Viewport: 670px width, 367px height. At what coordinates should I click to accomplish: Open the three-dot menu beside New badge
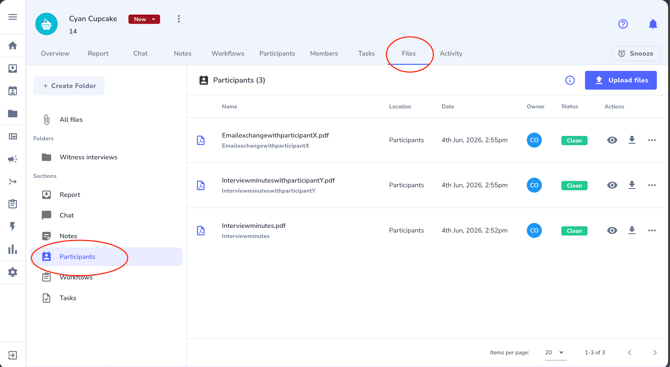pyautogui.click(x=179, y=19)
